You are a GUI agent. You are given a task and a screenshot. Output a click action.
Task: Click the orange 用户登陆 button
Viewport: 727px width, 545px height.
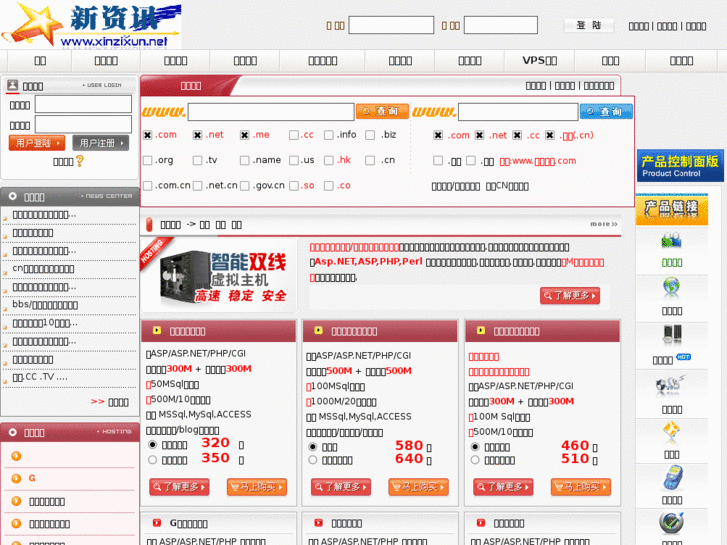point(37,143)
